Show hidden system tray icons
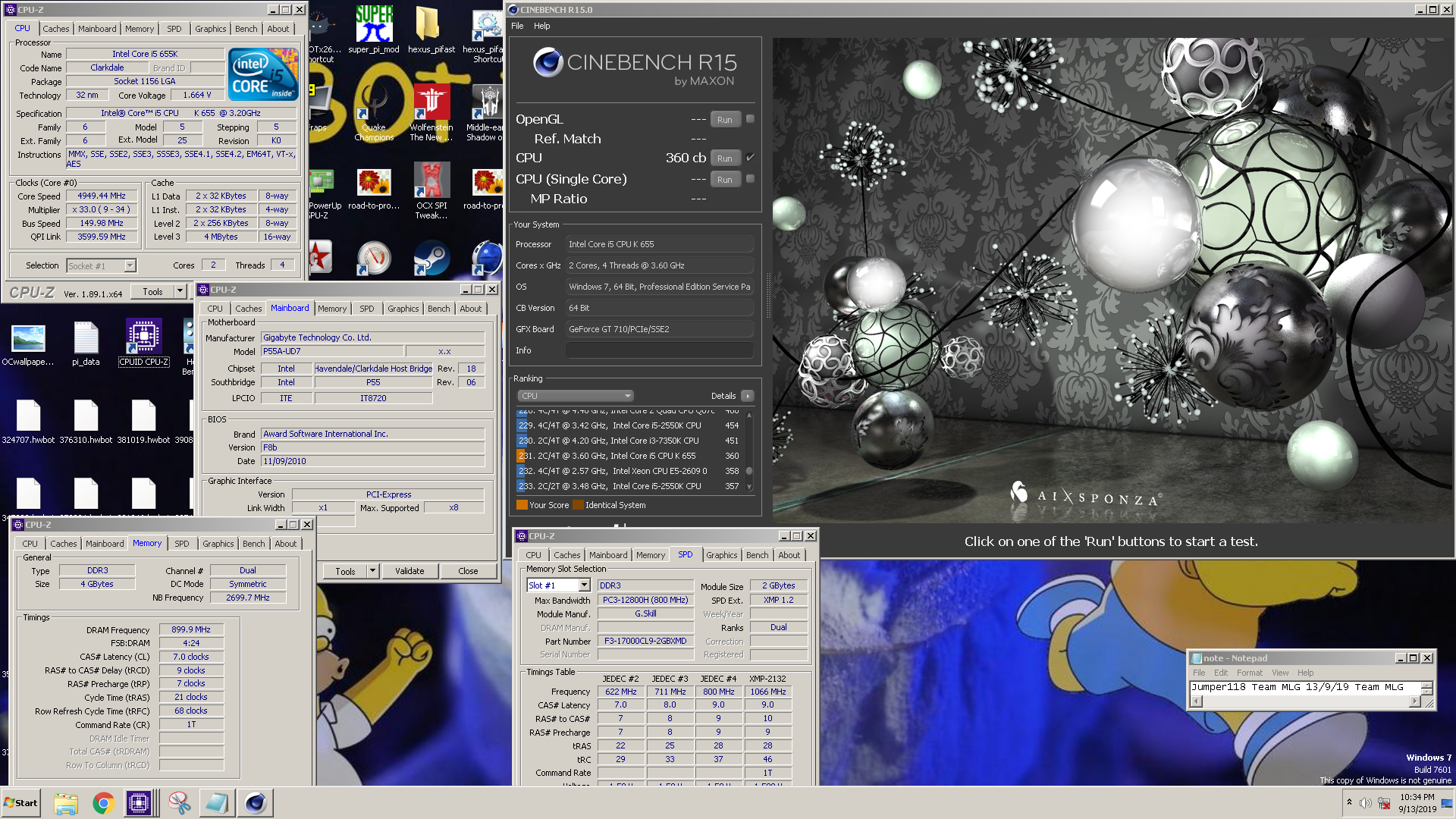This screenshot has width=1456, height=819. [x=1349, y=802]
